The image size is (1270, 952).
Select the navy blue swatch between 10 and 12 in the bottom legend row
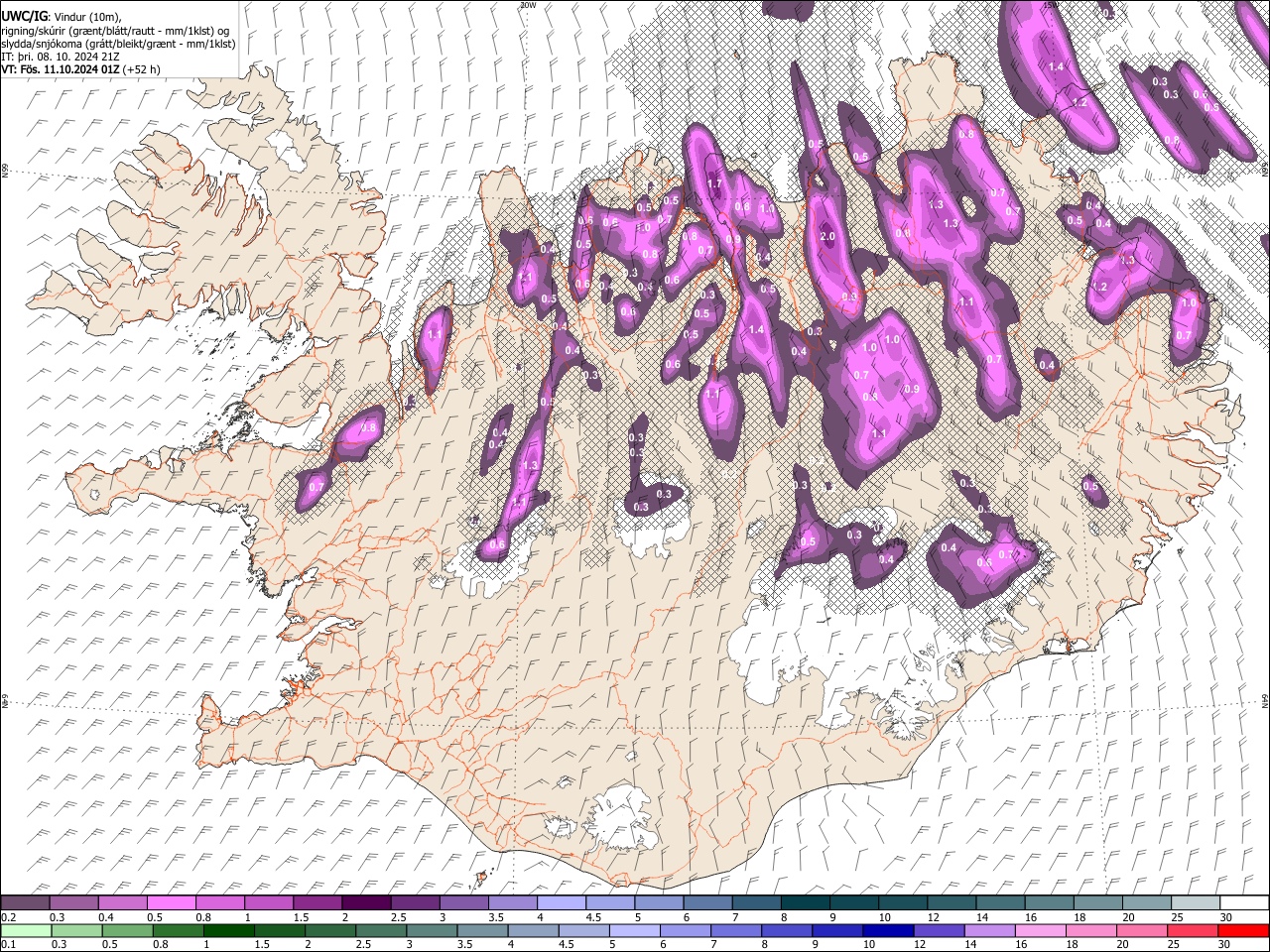[889, 930]
